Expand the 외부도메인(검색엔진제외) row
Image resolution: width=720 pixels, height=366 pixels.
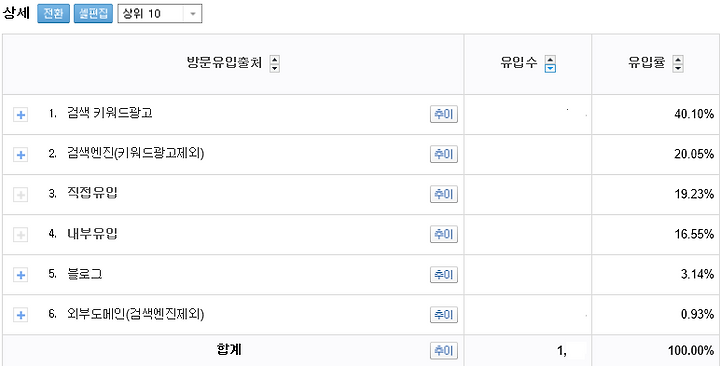click(x=20, y=315)
